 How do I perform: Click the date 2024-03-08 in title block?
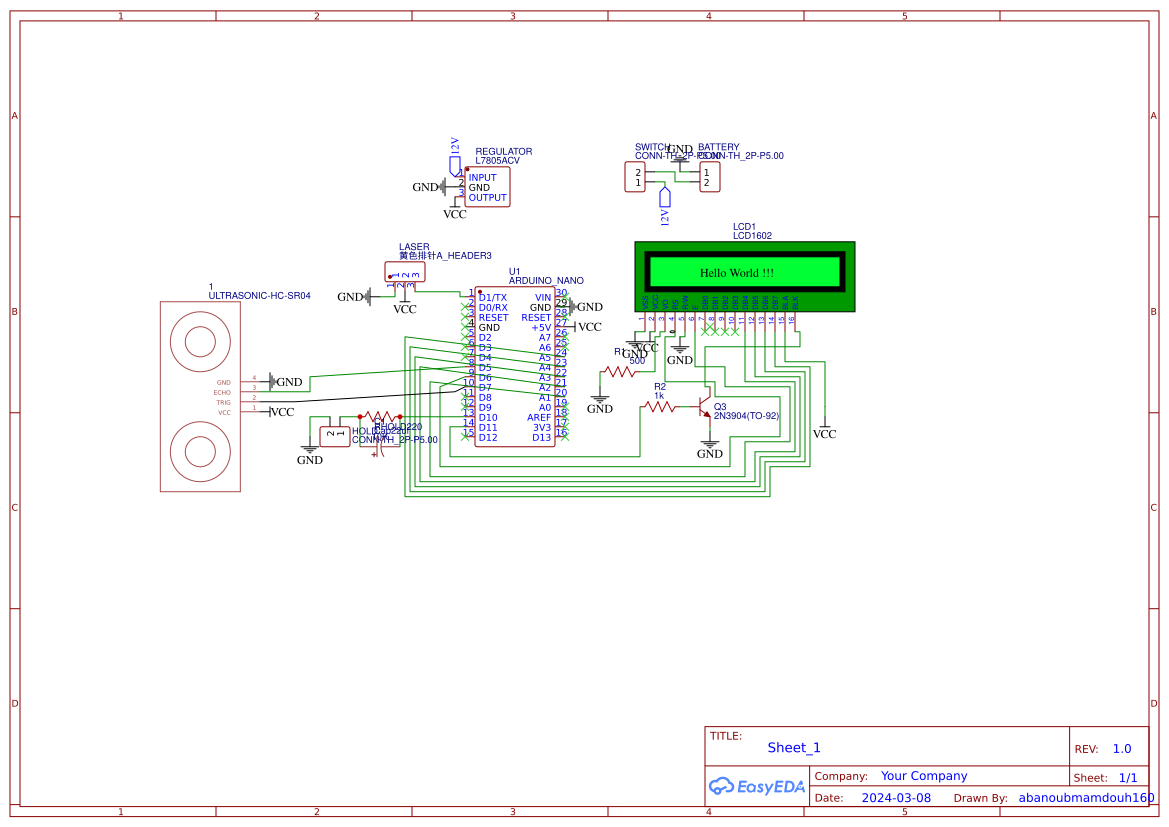[894, 797]
